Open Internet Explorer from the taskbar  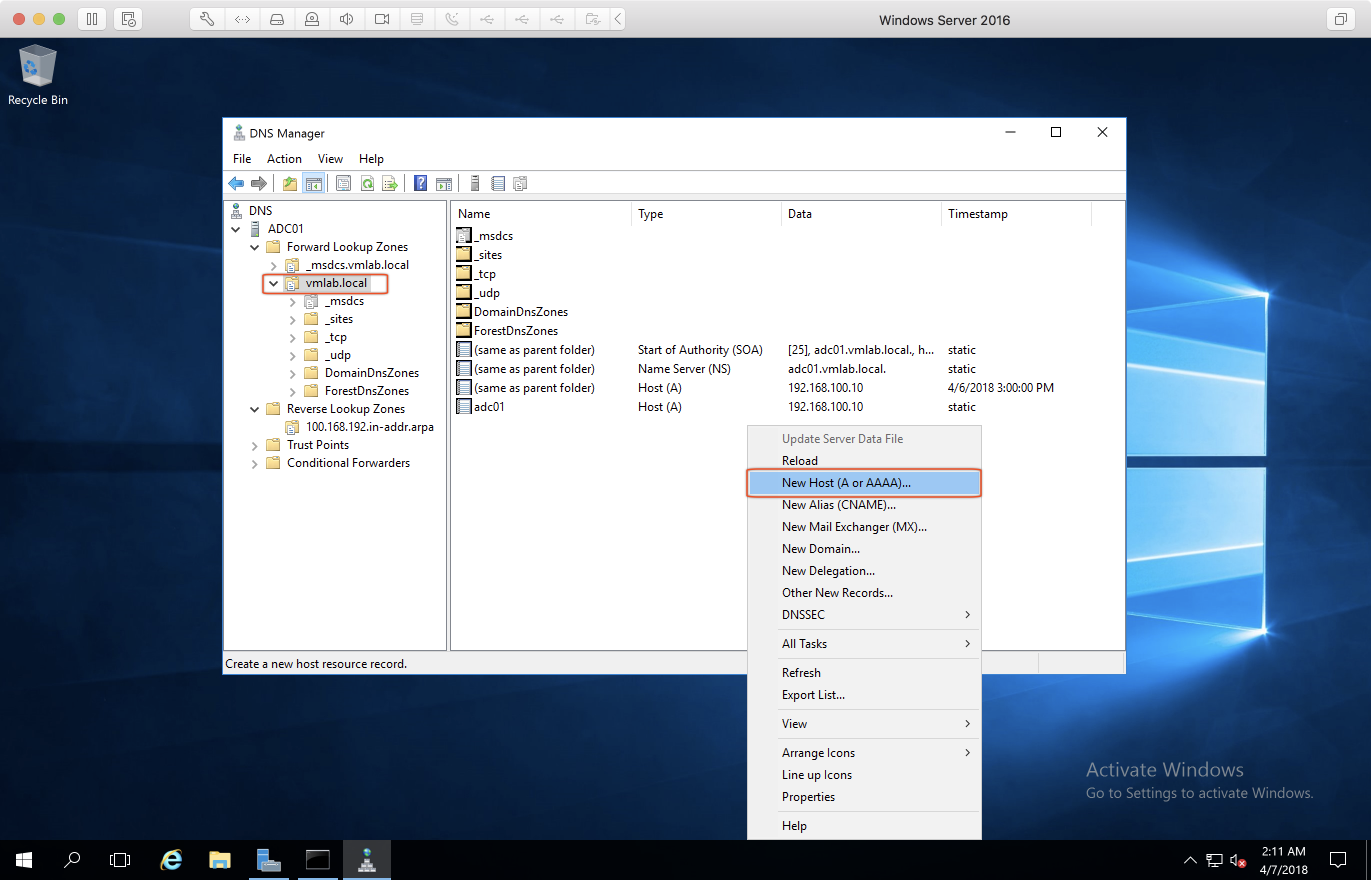172,860
